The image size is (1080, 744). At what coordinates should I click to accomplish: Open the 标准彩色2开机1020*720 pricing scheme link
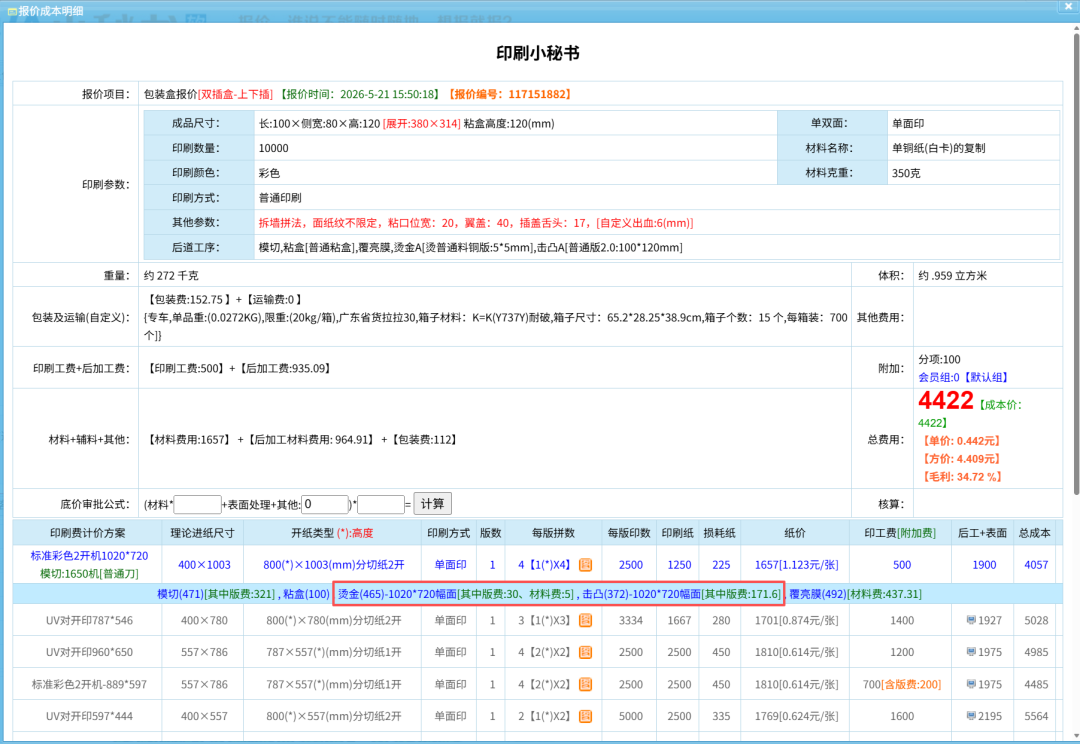coord(90,555)
